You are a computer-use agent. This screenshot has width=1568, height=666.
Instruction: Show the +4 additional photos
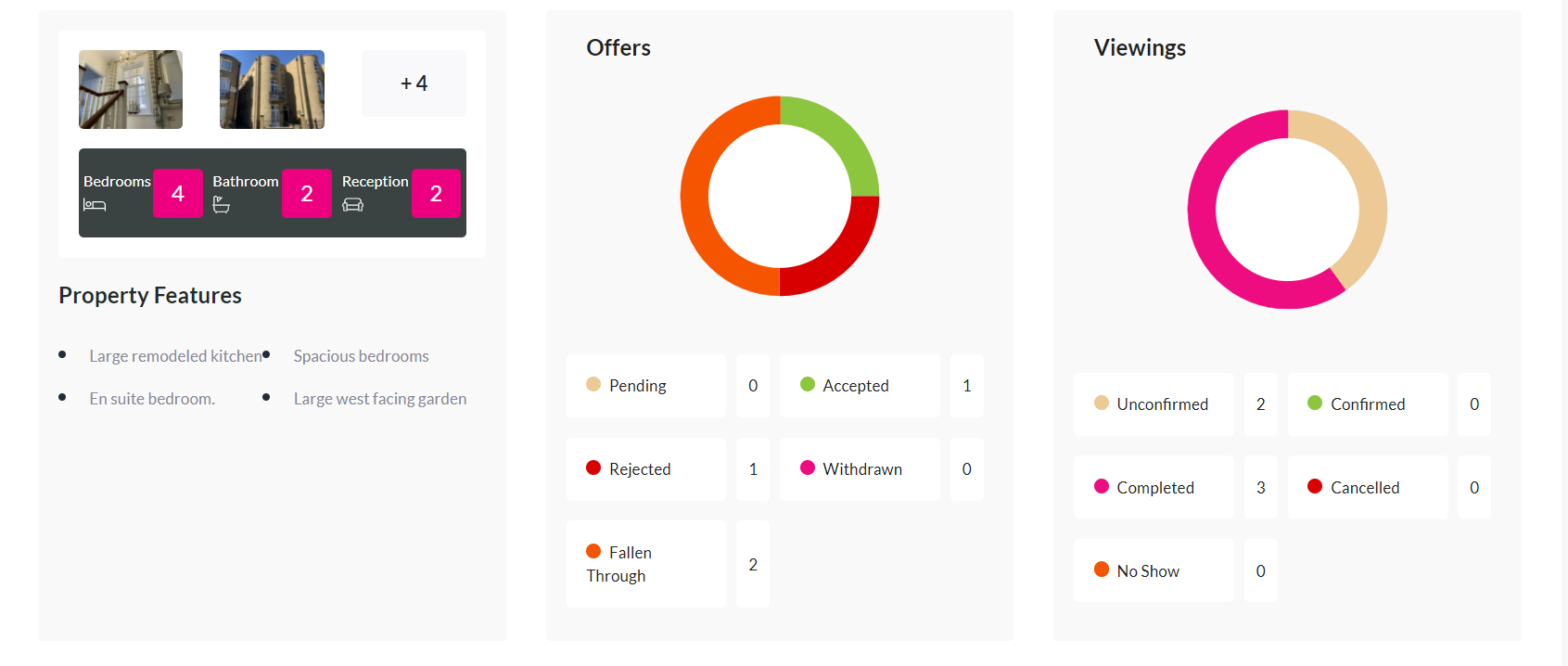[x=414, y=83]
